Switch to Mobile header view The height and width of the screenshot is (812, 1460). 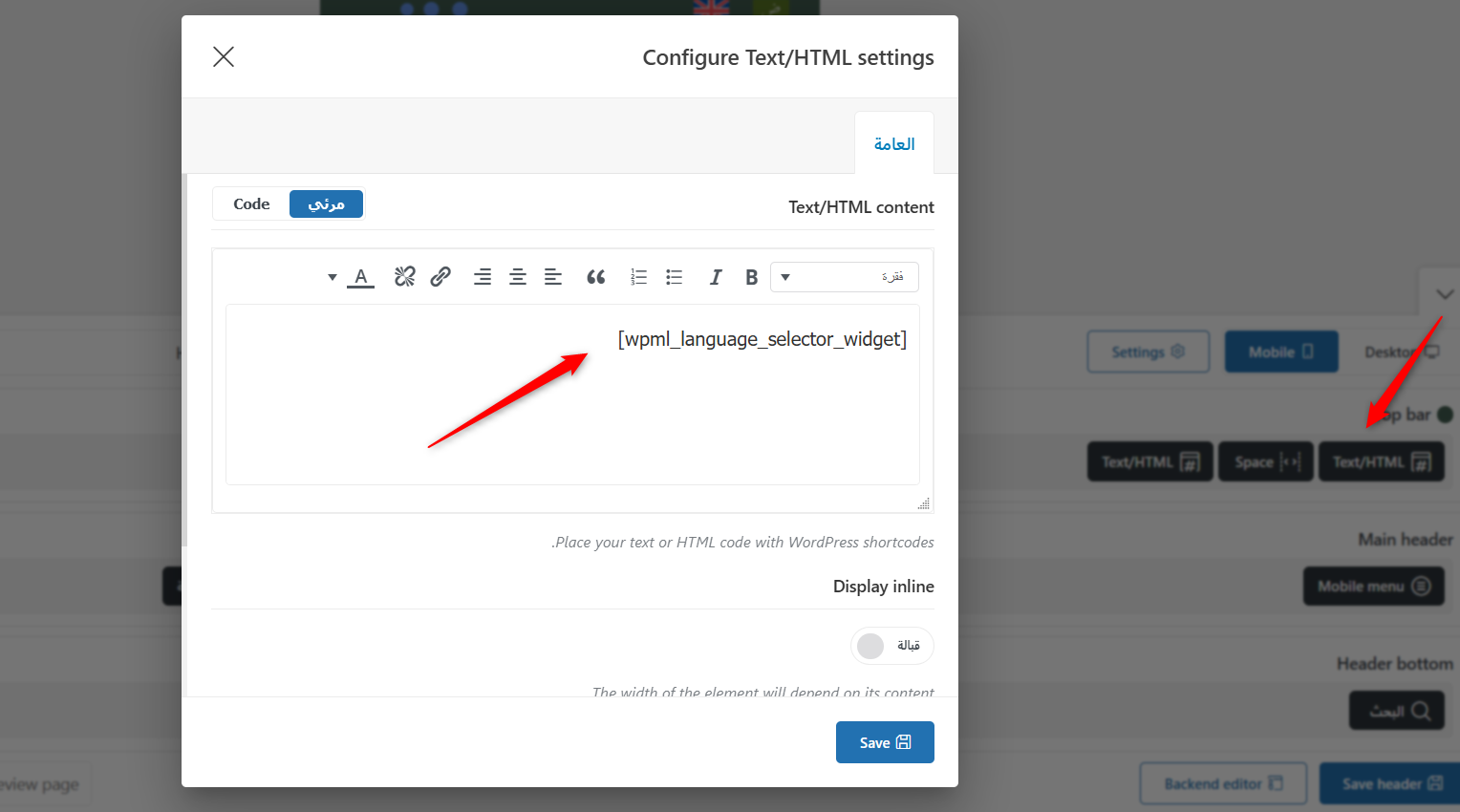(1281, 352)
